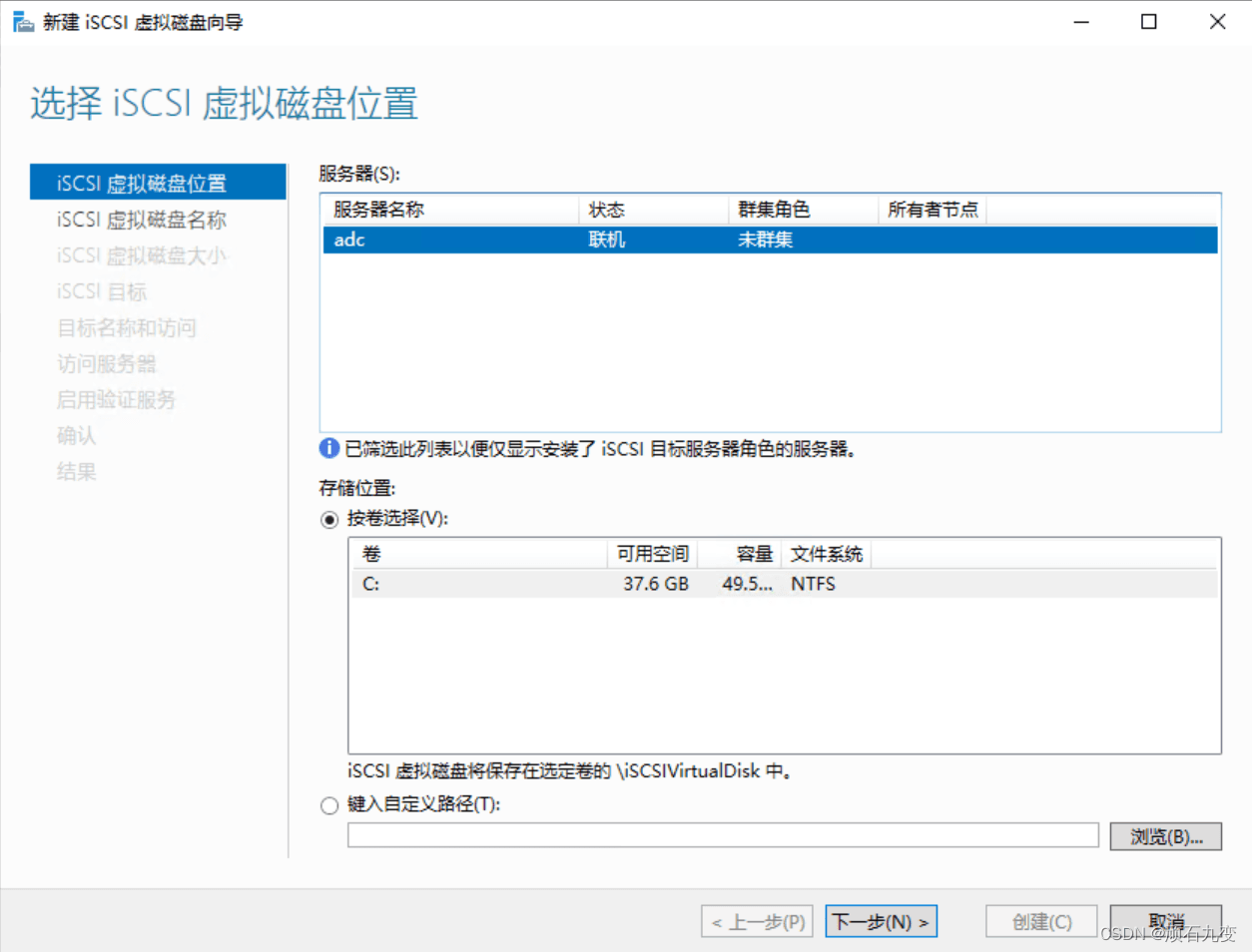Click the 49.5... capacity cell
Image resolution: width=1252 pixels, height=952 pixels.
[747, 584]
